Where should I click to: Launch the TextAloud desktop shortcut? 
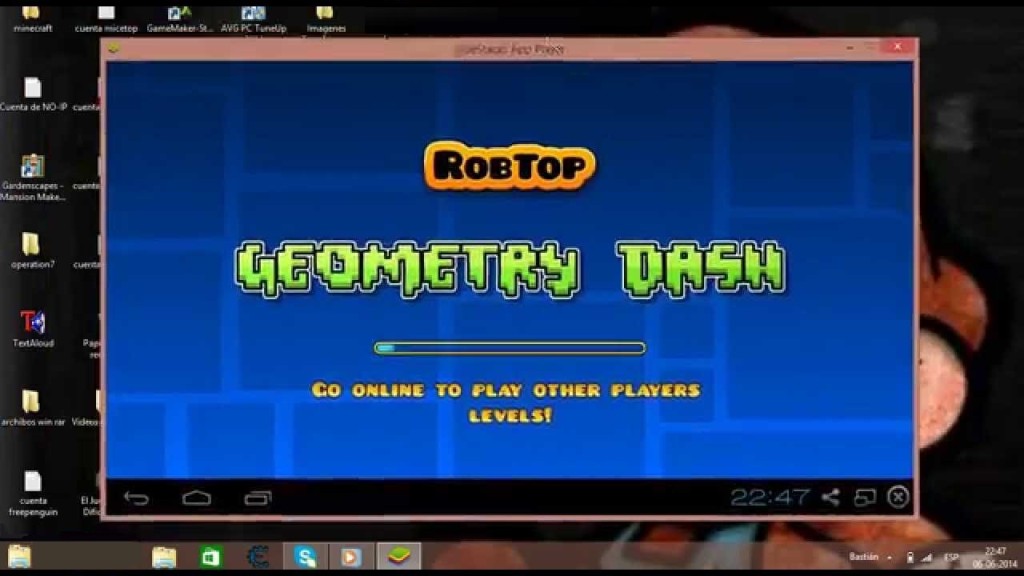coord(33,329)
